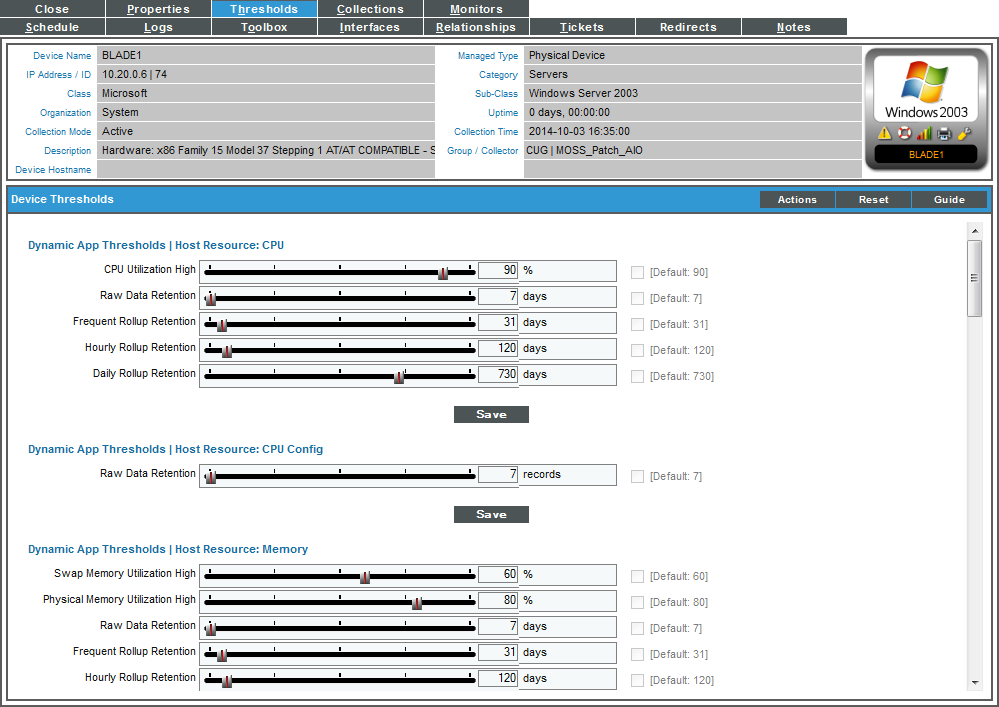Switch to the Collections tab
Image resolution: width=999 pixels, height=707 pixels.
(x=370, y=8)
